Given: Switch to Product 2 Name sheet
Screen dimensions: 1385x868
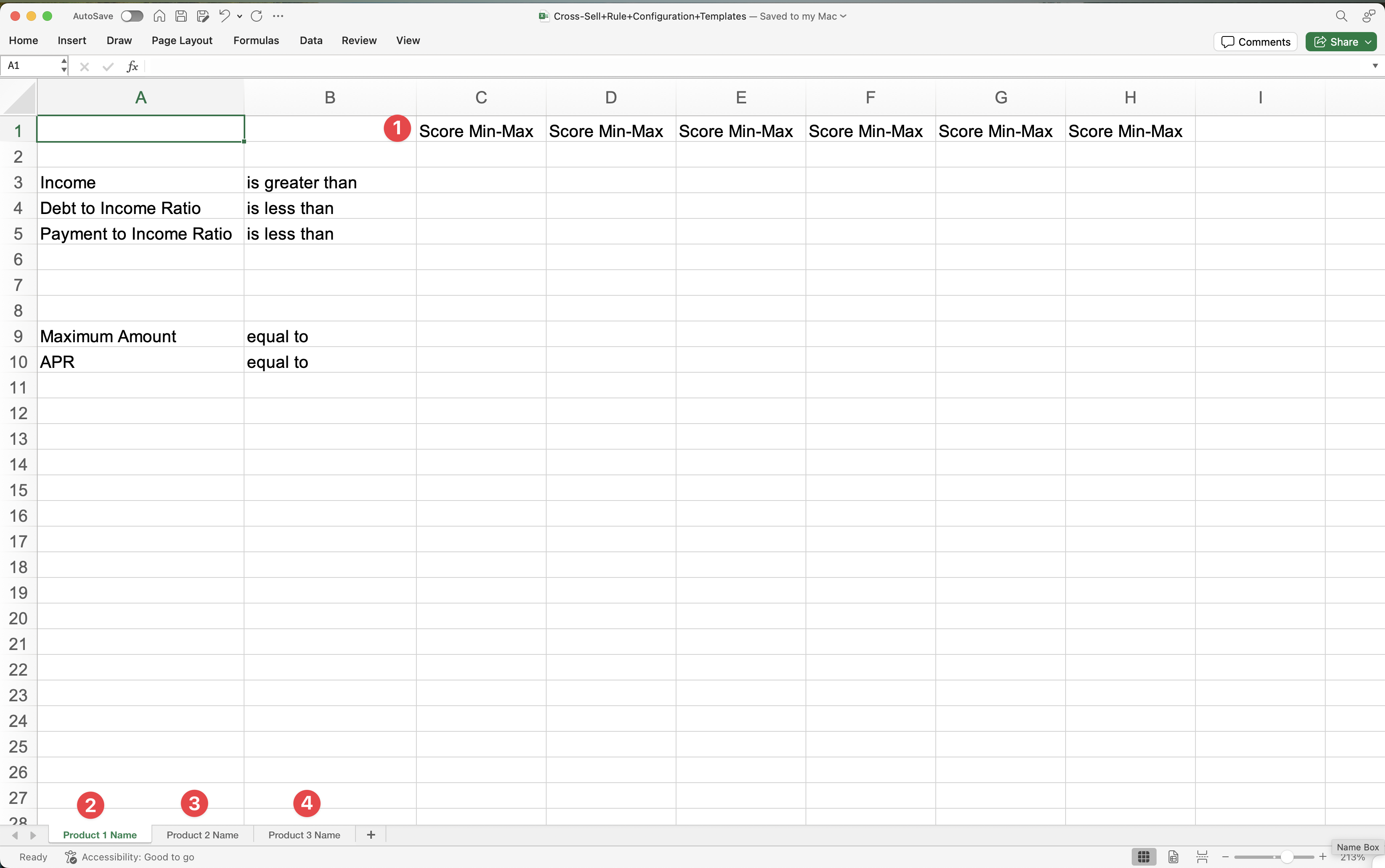Looking at the screenshot, I should [x=202, y=835].
